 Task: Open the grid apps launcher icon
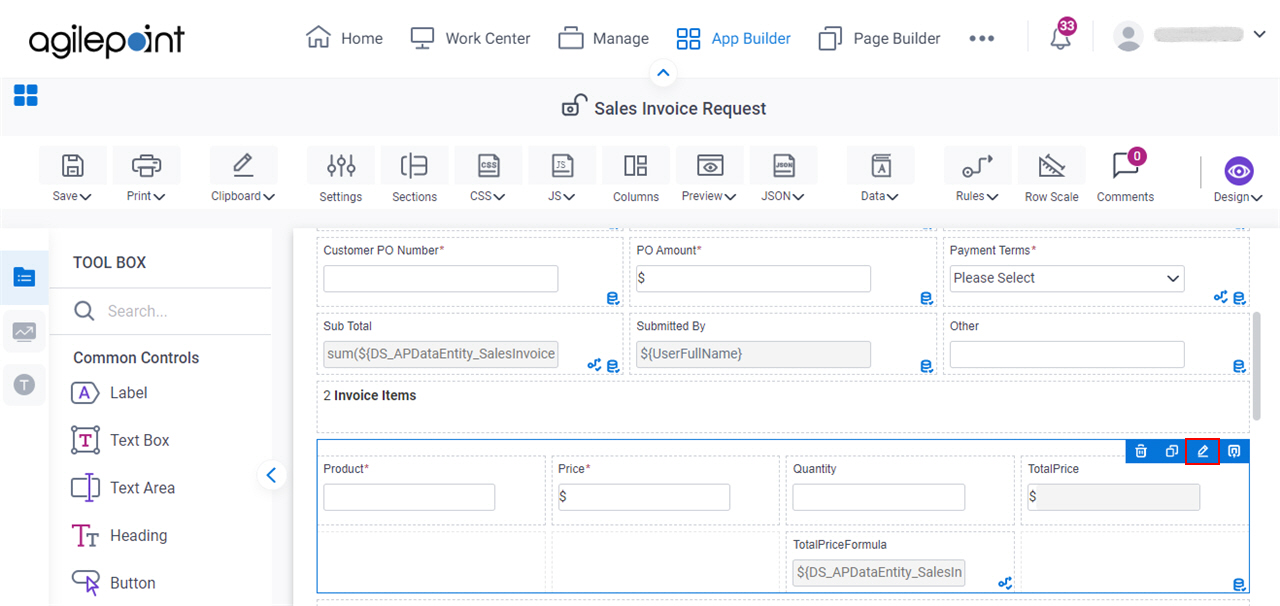[25, 96]
